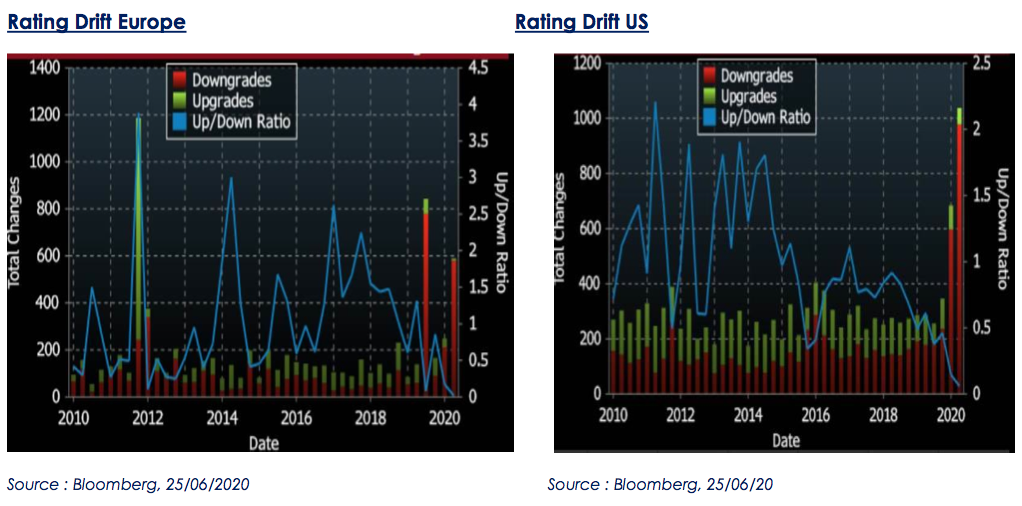Click the Total Changes axis title on US chart
Viewport: 1022px width, 506px height.
click(x=560, y=228)
